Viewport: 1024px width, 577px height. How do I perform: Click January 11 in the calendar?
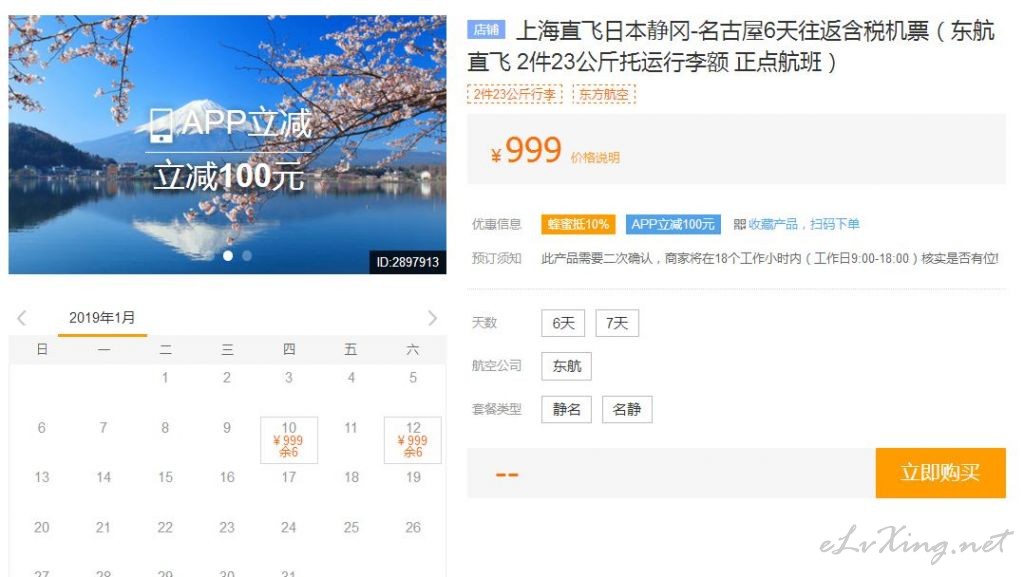[x=351, y=428]
